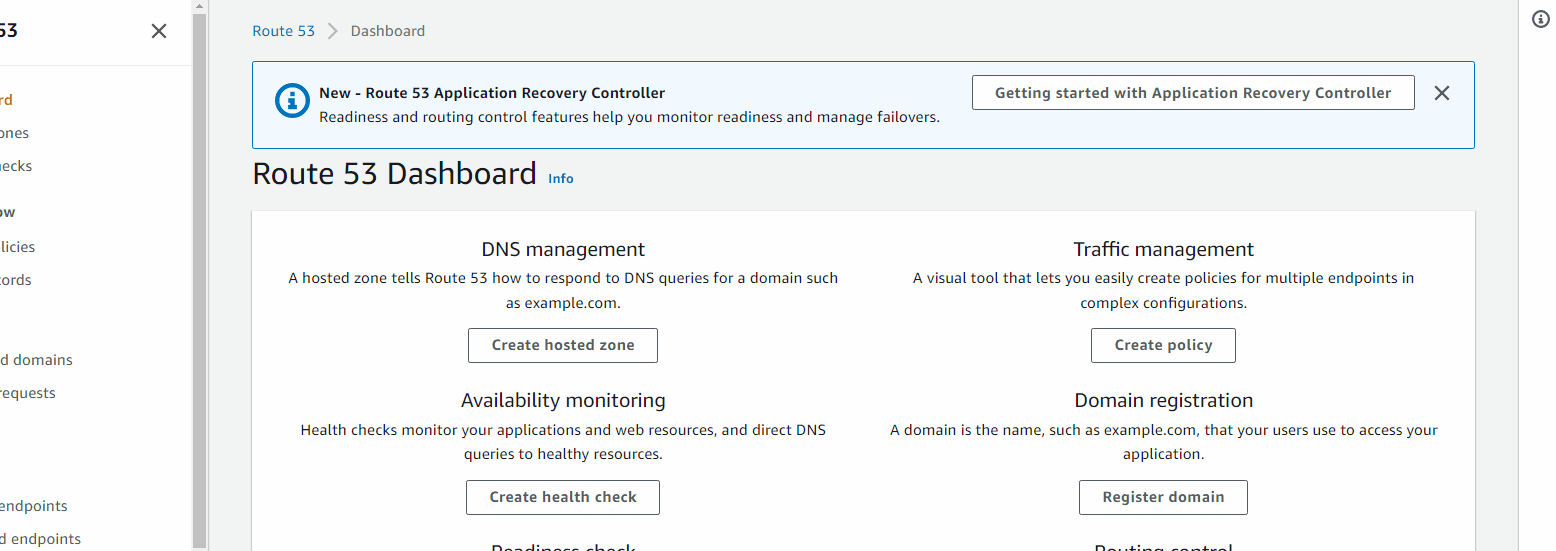Open Traffic policies in the sidebar

[18, 247]
